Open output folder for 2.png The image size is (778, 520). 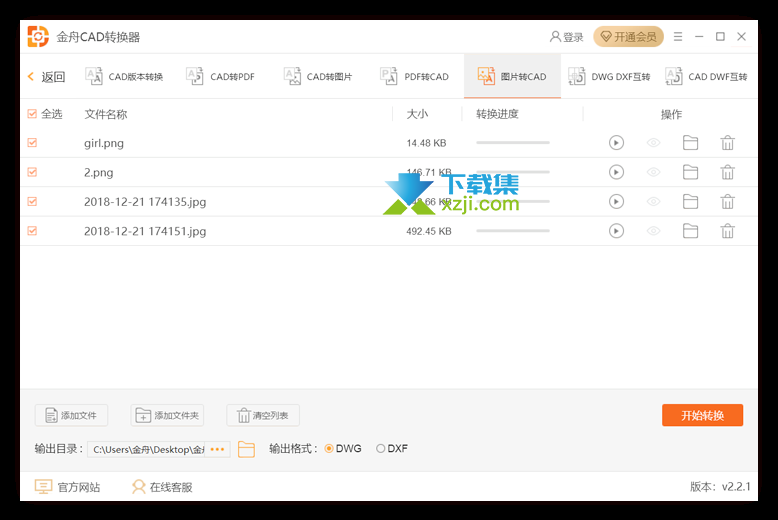click(x=690, y=172)
